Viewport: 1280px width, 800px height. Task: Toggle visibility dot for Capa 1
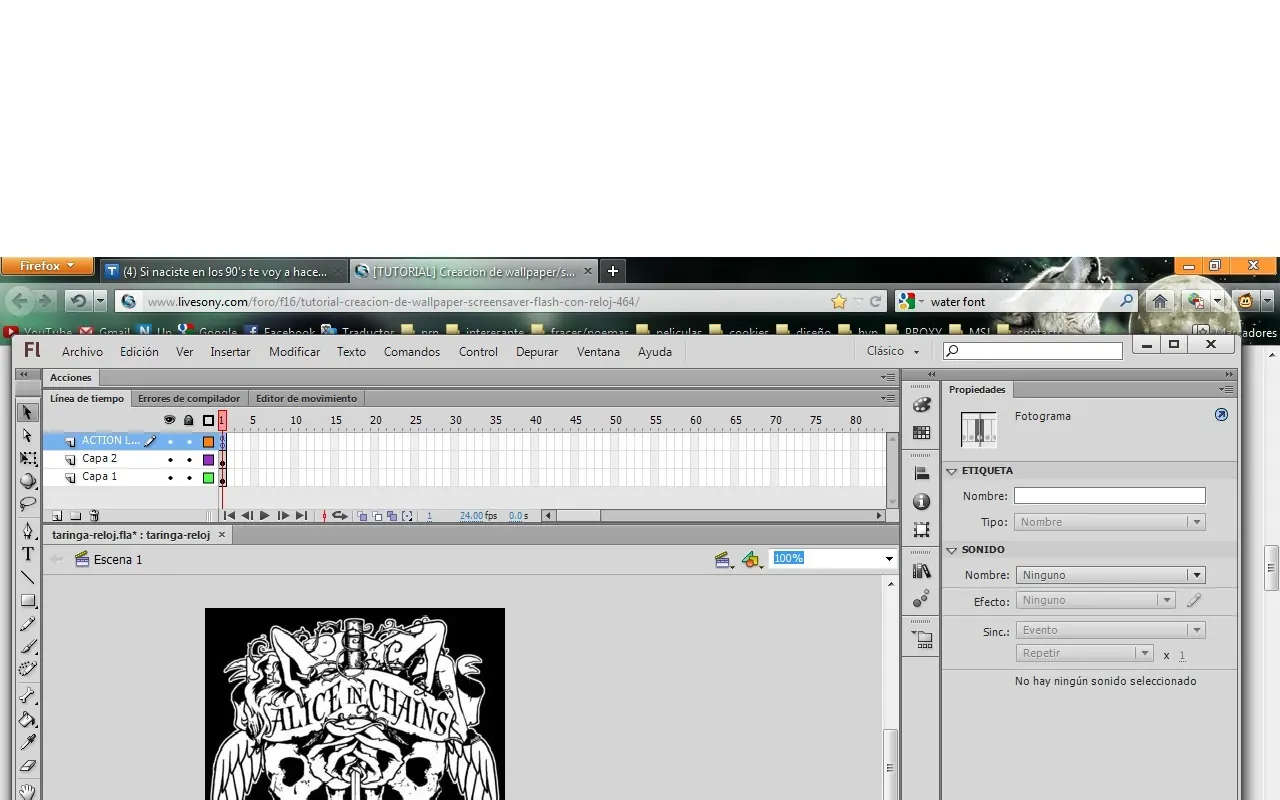pyautogui.click(x=170, y=478)
